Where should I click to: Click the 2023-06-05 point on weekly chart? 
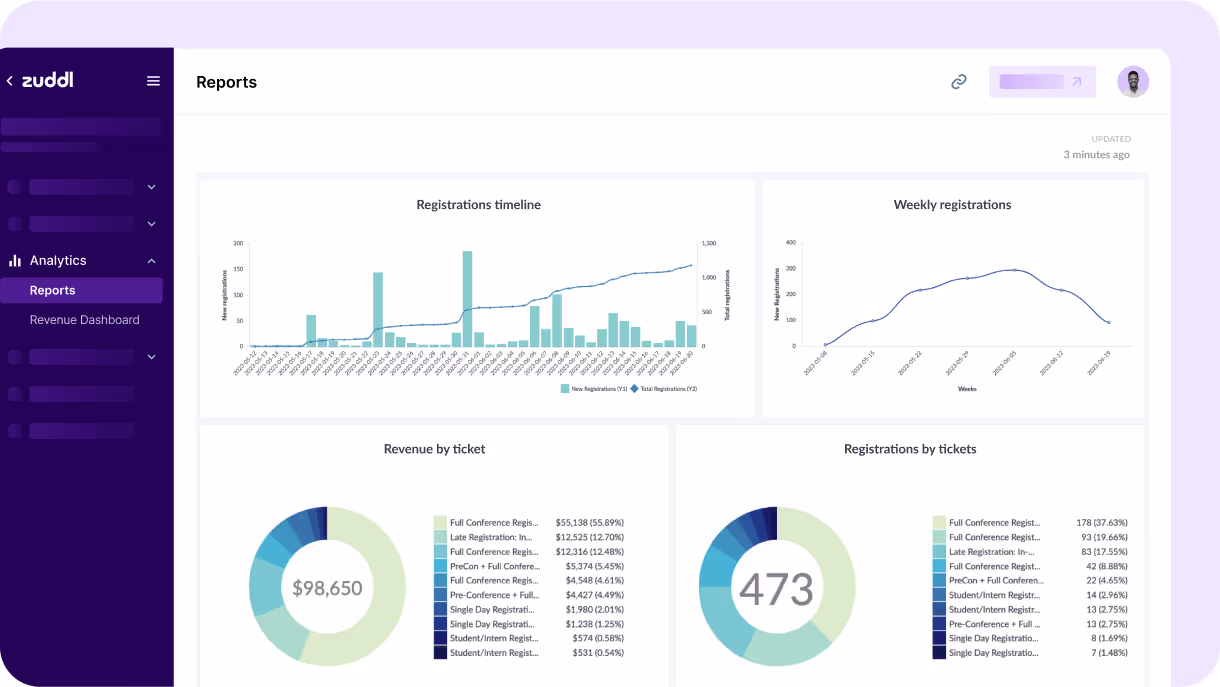click(1014, 270)
